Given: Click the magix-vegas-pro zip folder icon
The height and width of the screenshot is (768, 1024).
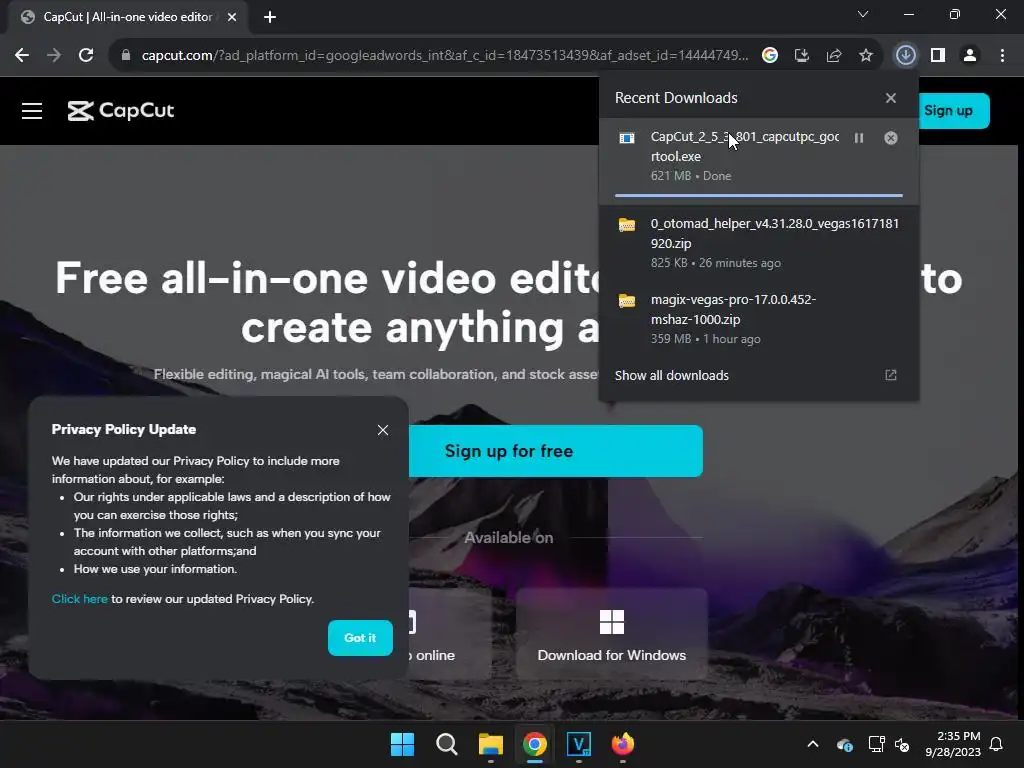Looking at the screenshot, I should point(627,300).
